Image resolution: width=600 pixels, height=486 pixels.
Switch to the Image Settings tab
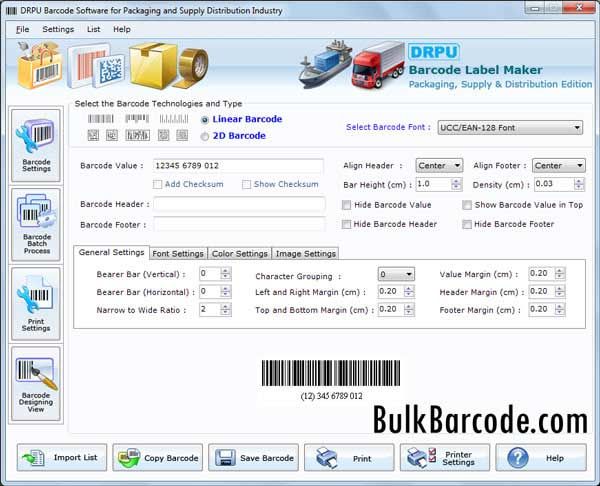(x=305, y=254)
